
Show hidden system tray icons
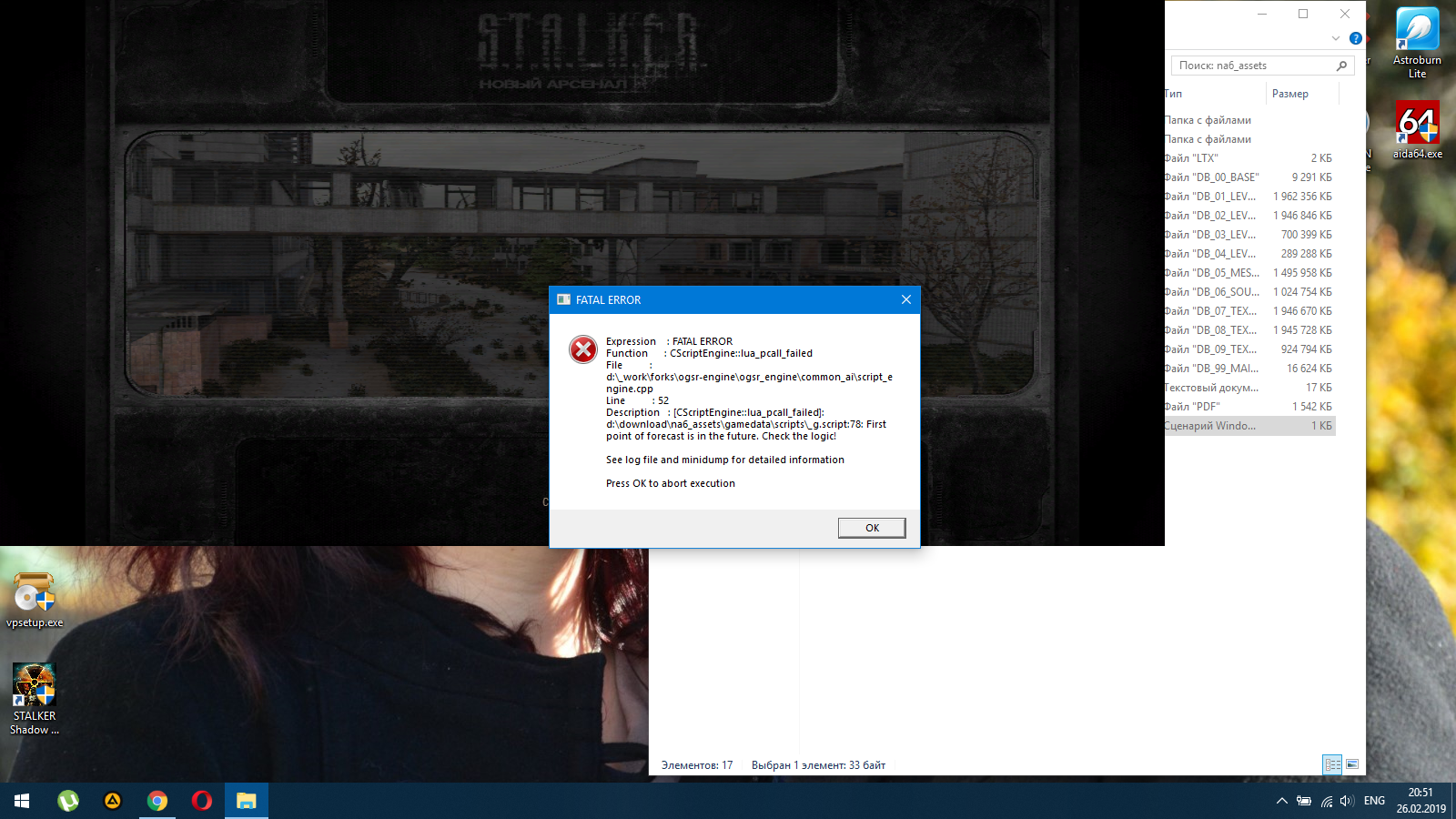1281,801
